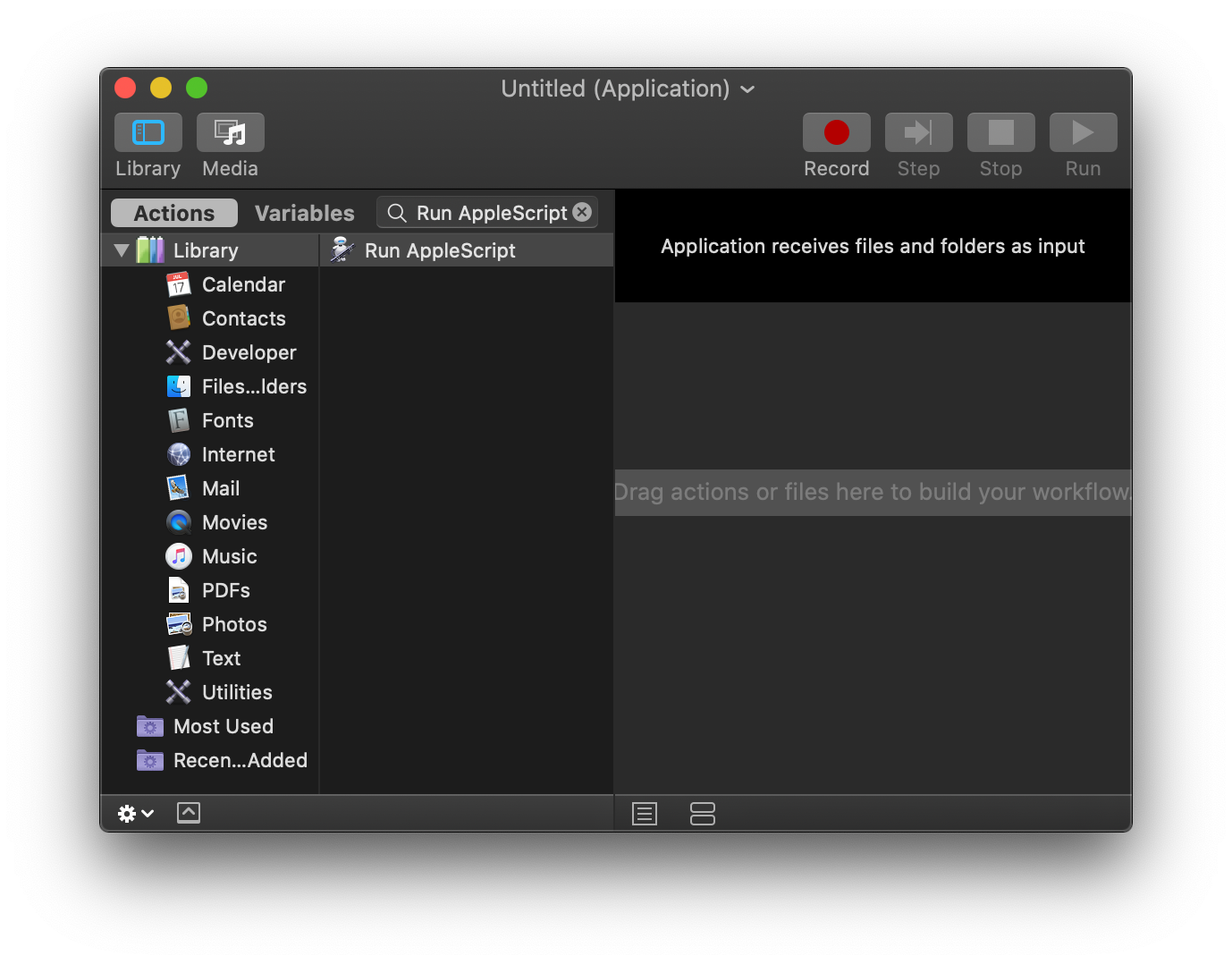Show the workflow variables list view
1232x964 pixels.
pos(703,814)
